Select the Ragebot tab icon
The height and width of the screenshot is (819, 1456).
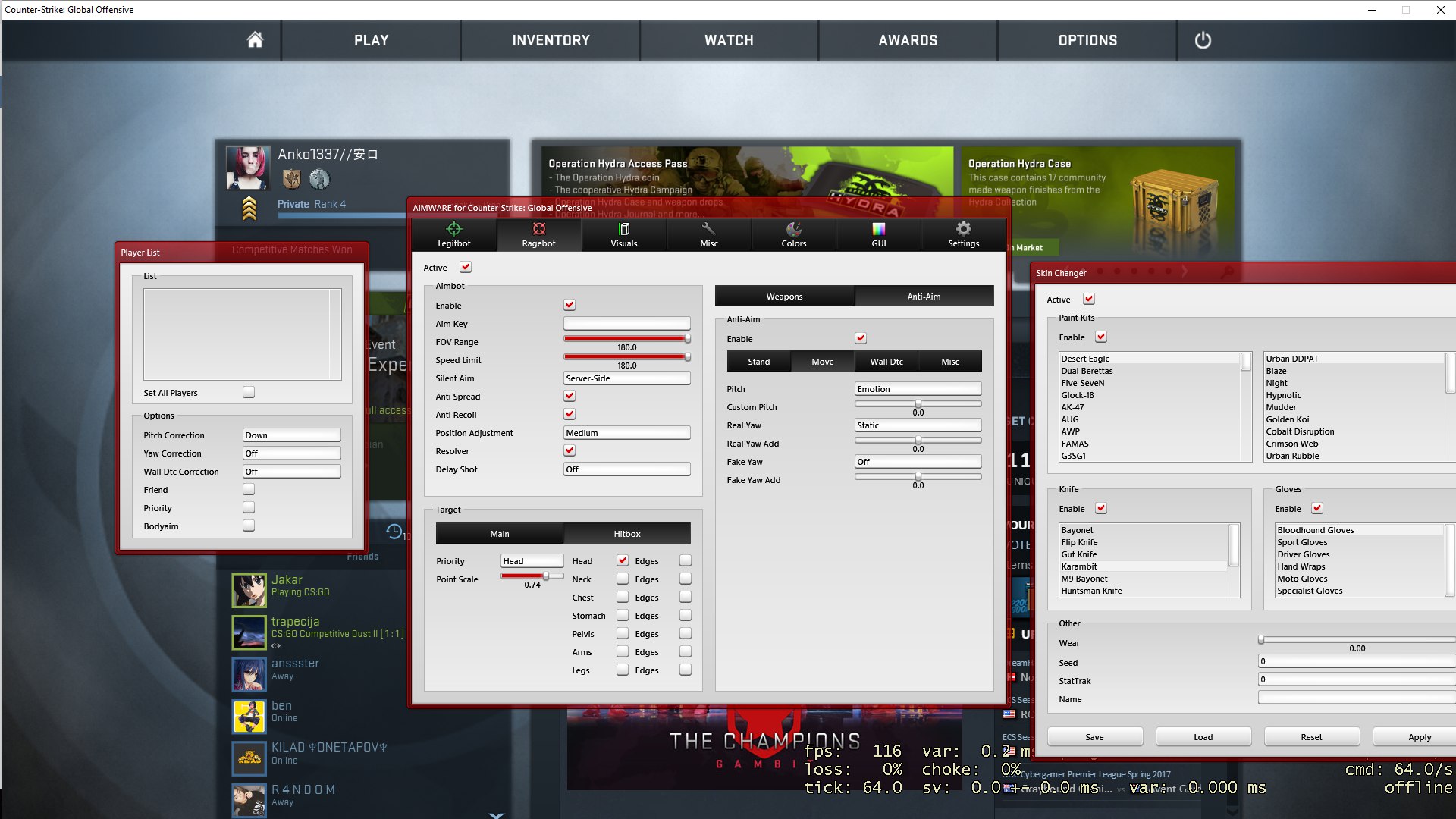click(539, 228)
